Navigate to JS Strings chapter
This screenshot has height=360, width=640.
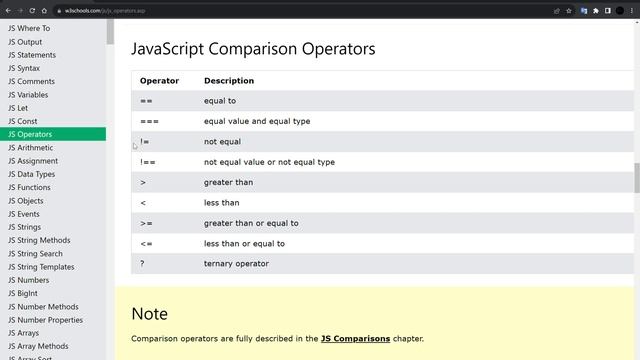pos(24,227)
